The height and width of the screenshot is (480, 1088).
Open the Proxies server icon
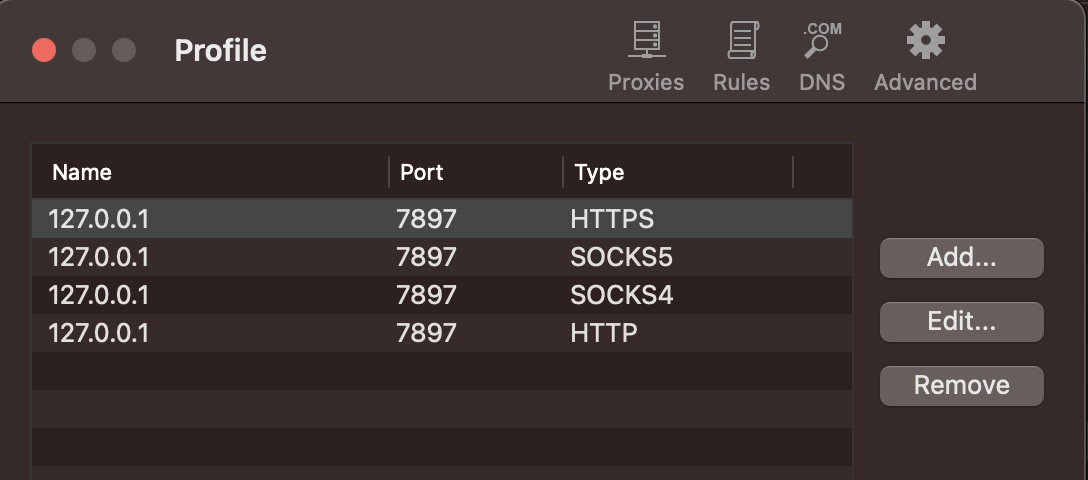click(646, 40)
